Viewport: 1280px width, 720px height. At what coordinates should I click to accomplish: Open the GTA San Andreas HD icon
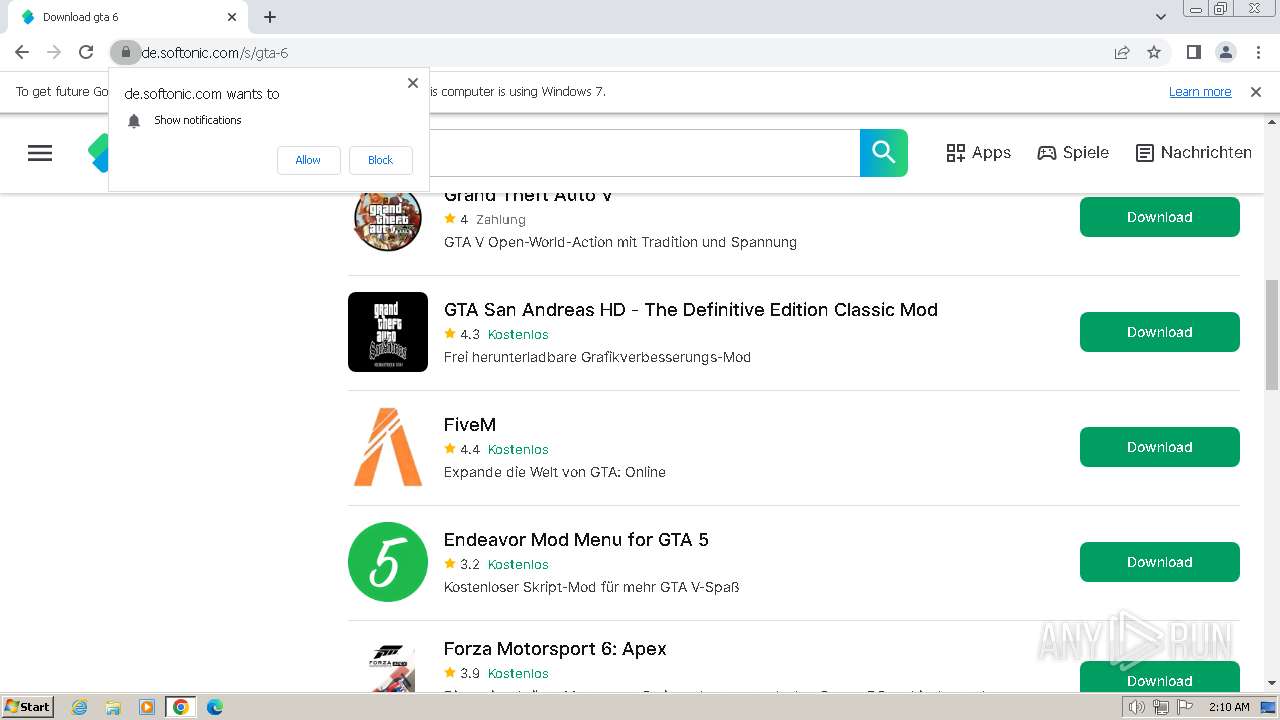click(388, 332)
